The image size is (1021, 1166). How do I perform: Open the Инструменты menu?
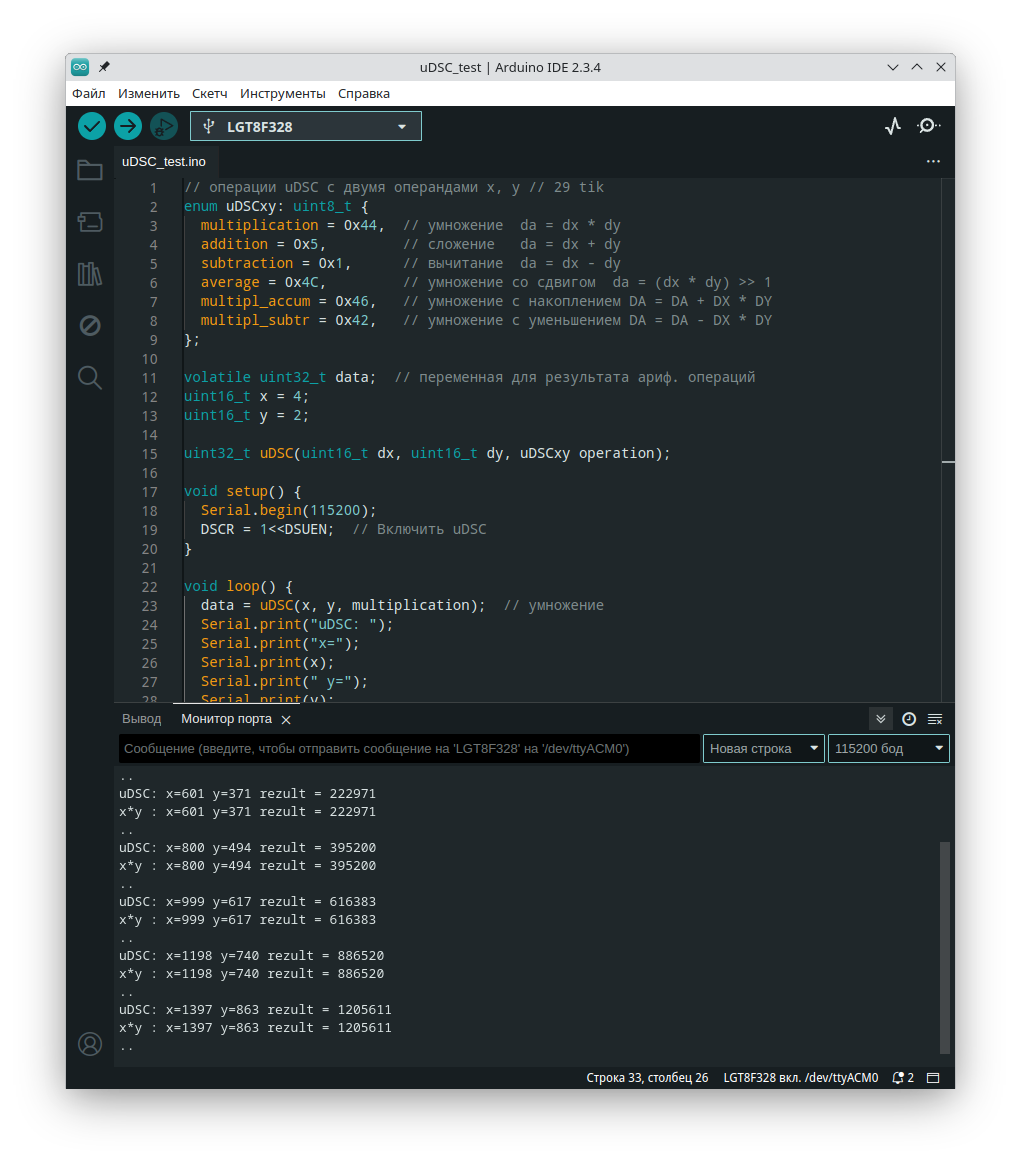click(x=283, y=94)
